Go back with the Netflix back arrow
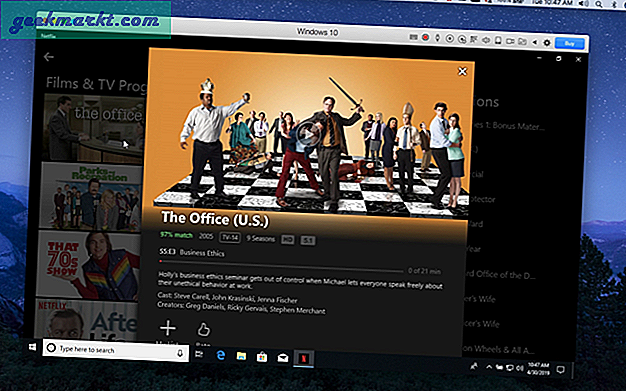 49,57
